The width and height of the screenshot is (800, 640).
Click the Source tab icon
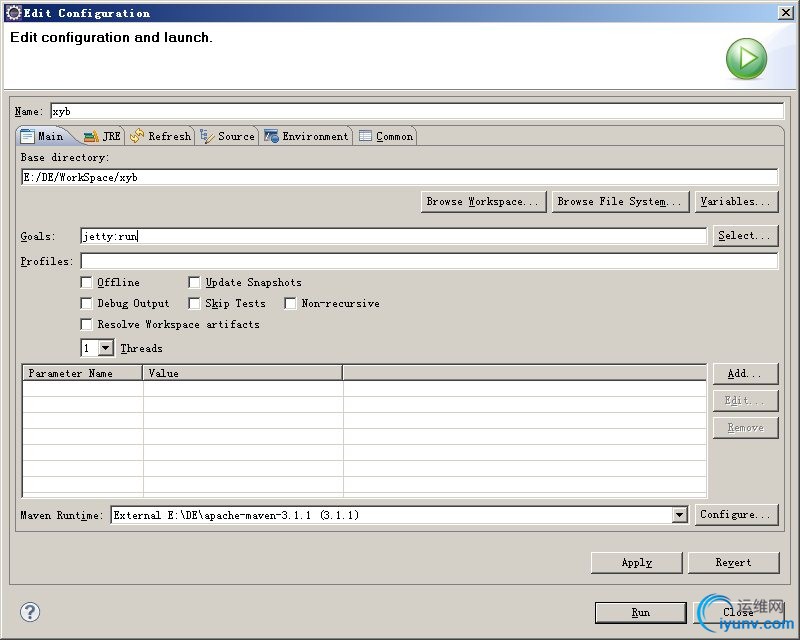(x=207, y=136)
